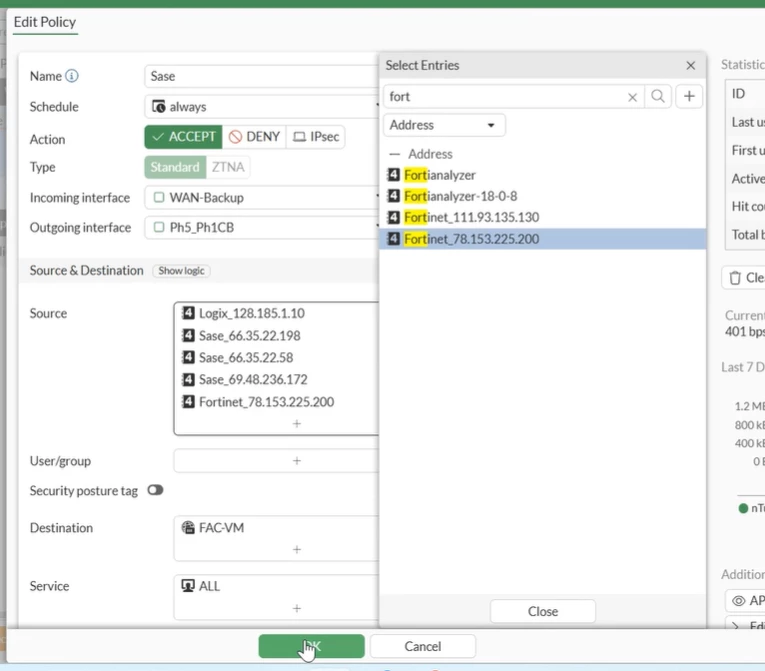Click the Fortianalyzer address icon
Image resolution: width=765 pixels, height=671 pixels.
(x=393, y=175)
